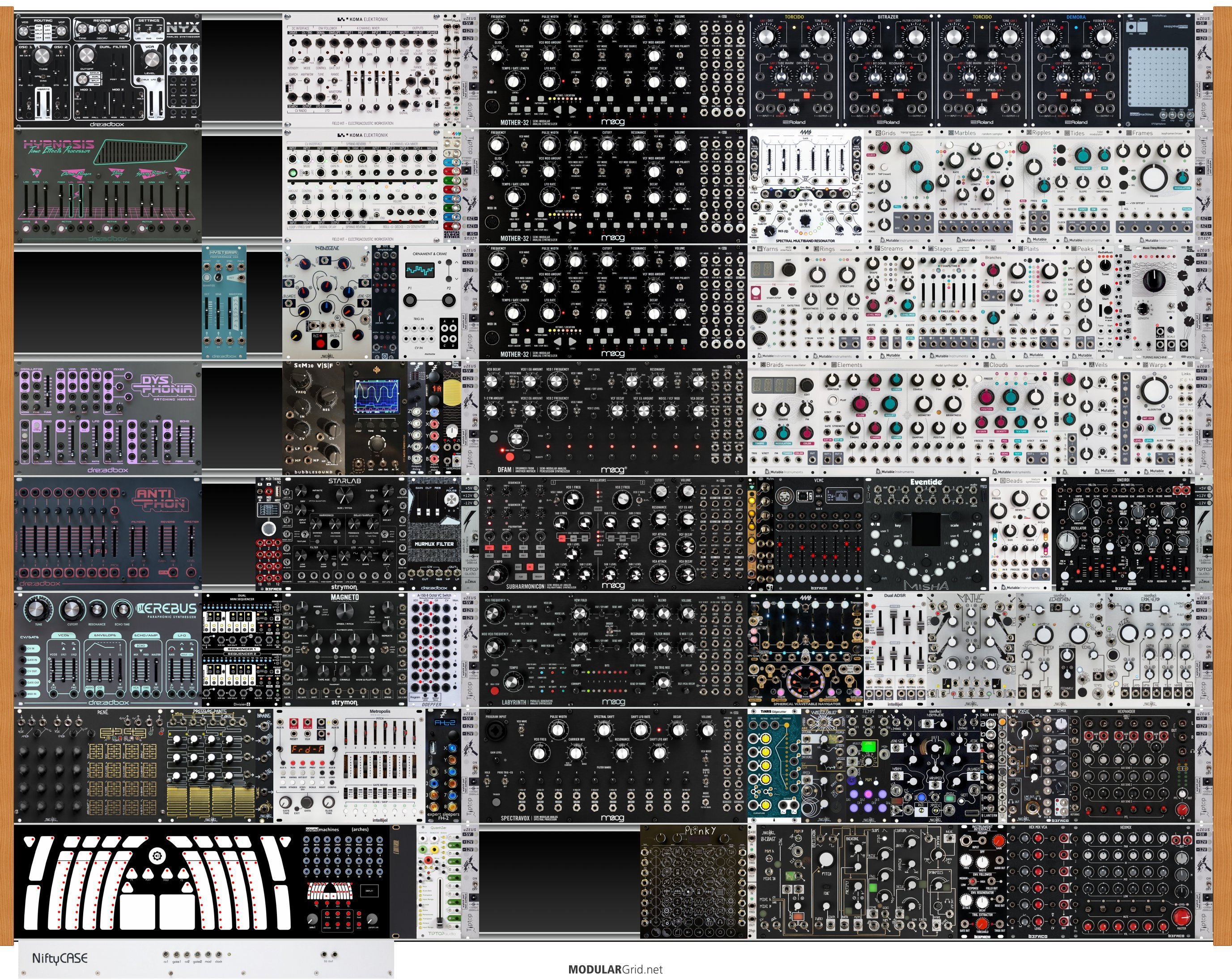Click the Phonogene module
This screenshot has height=979, width=1232.
click(327, 302)
